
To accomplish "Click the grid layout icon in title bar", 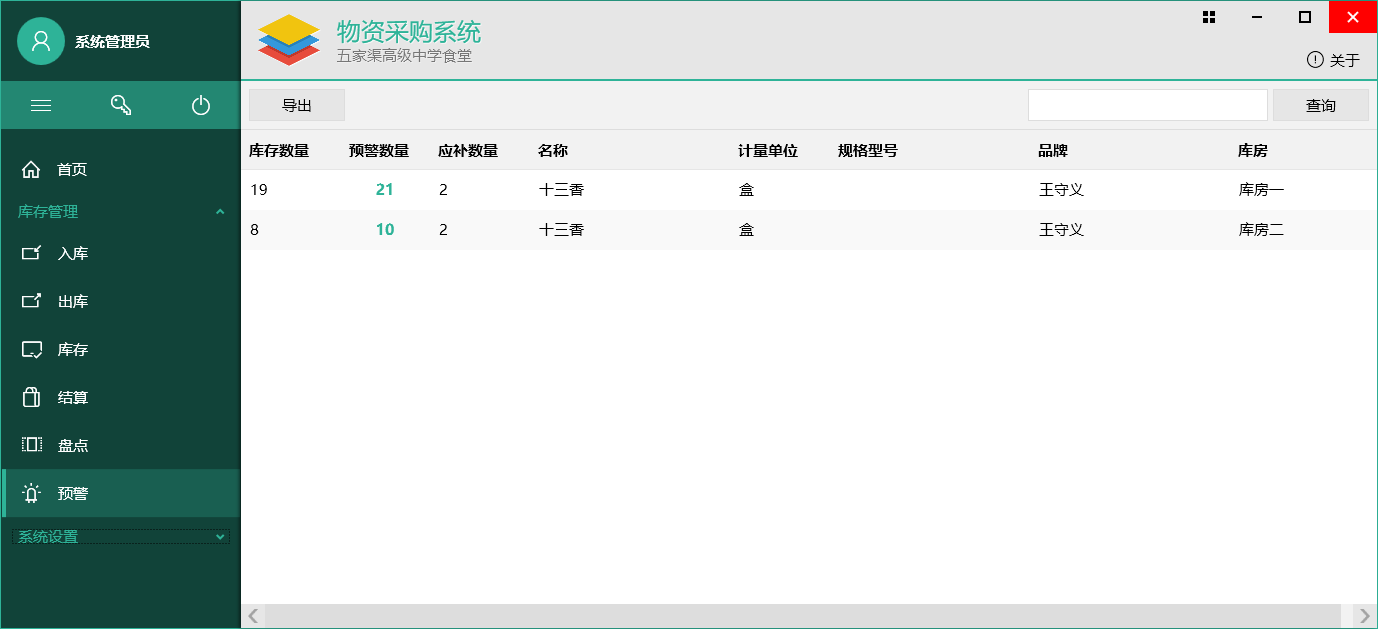I will (x=1209, y=17).
